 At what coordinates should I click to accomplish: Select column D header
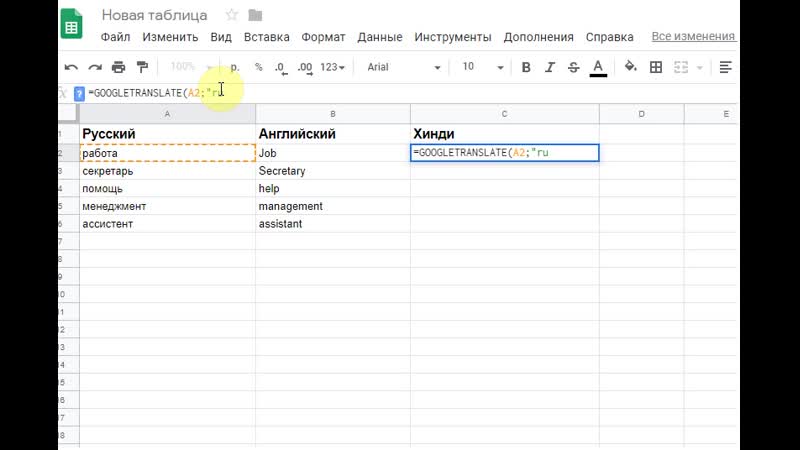pos(642,114)
